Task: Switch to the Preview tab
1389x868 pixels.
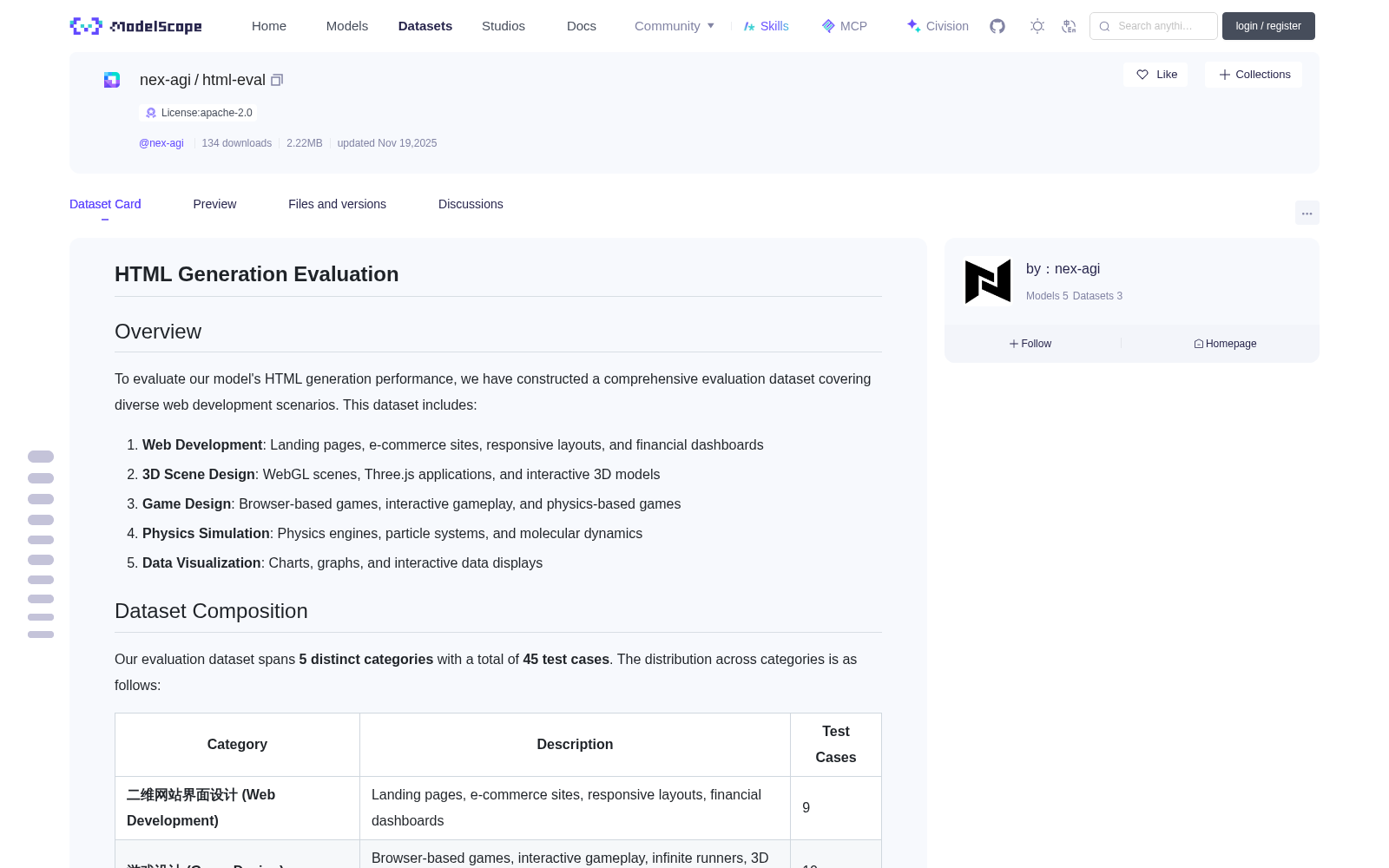Action: (x=214, y=204)
